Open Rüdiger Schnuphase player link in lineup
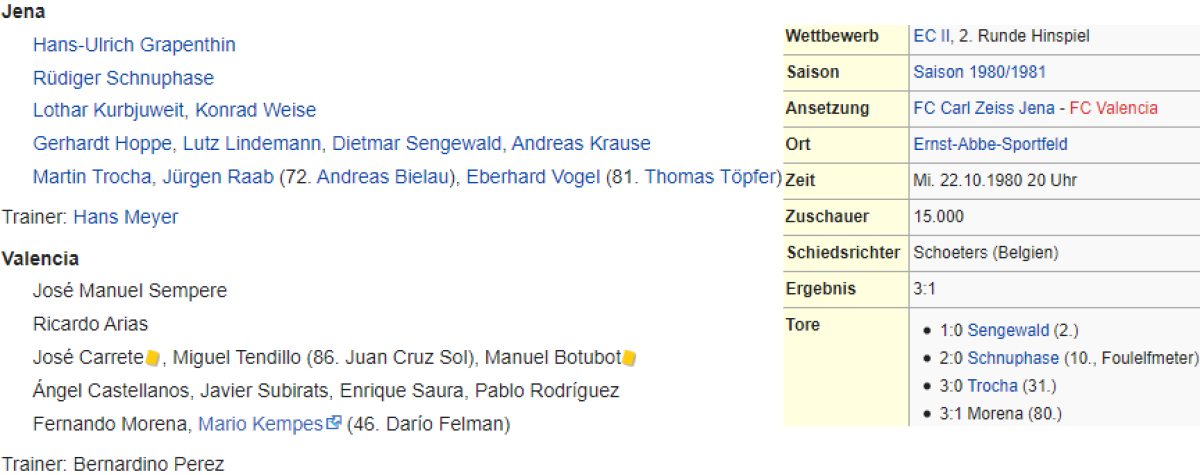 click(x=123, y=78)
